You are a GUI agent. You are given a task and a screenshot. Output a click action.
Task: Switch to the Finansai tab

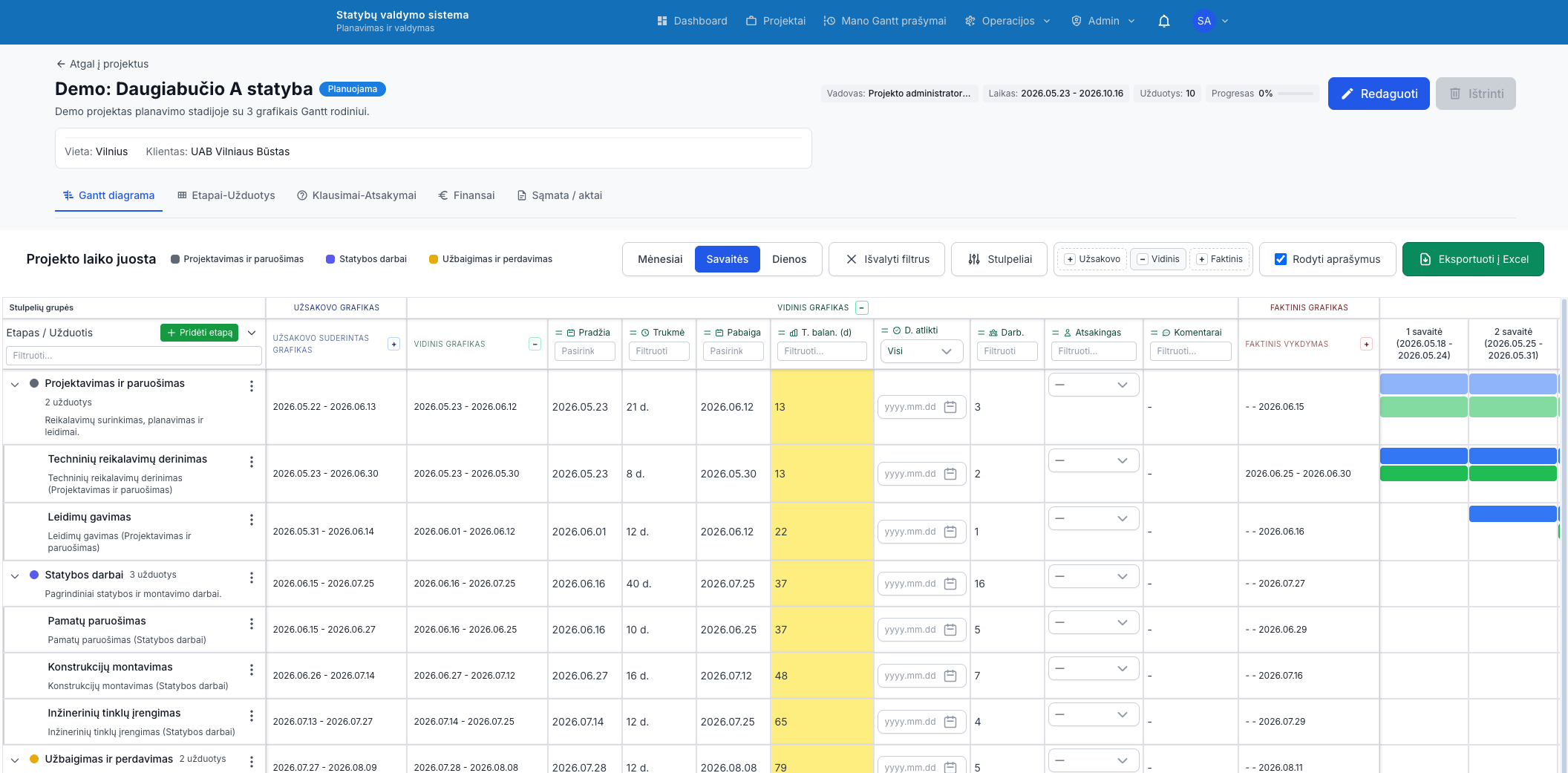click(466, 195)
